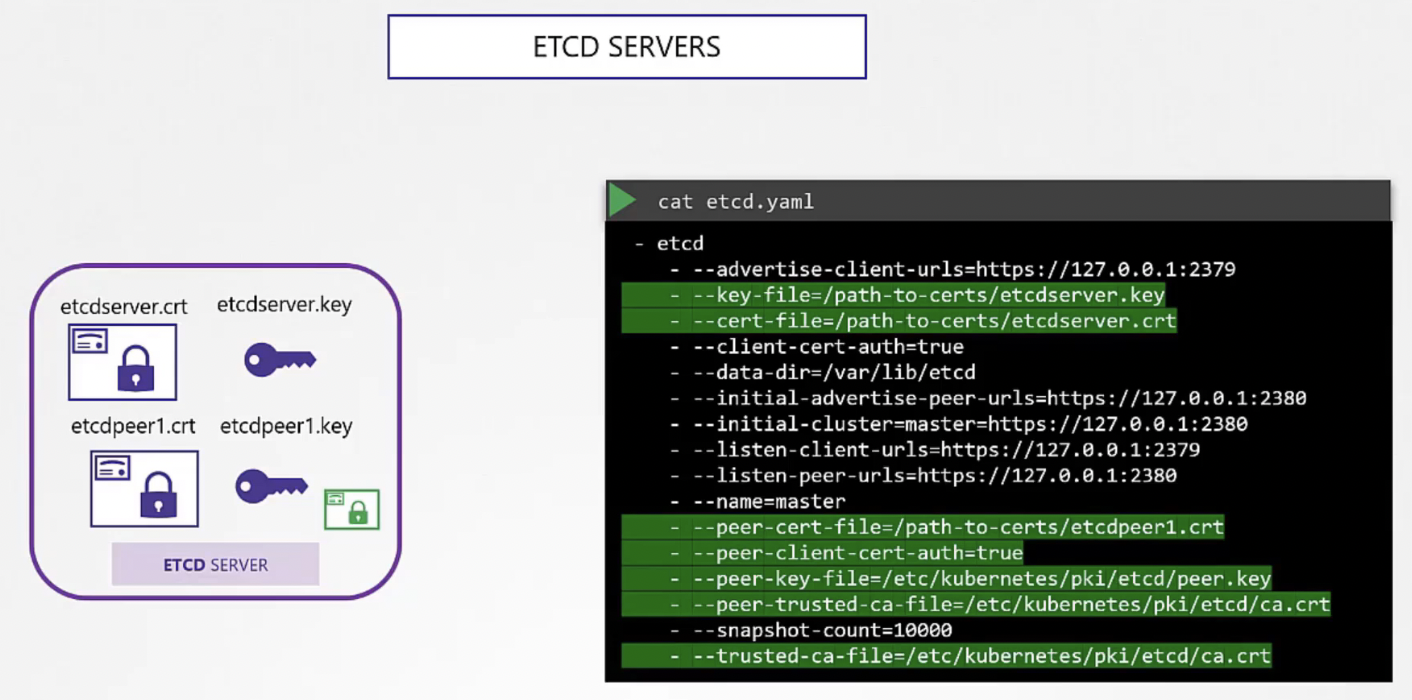Select the highlighted --peer-cert-file line
1412x700 pixels.
(x=923, y=527)
